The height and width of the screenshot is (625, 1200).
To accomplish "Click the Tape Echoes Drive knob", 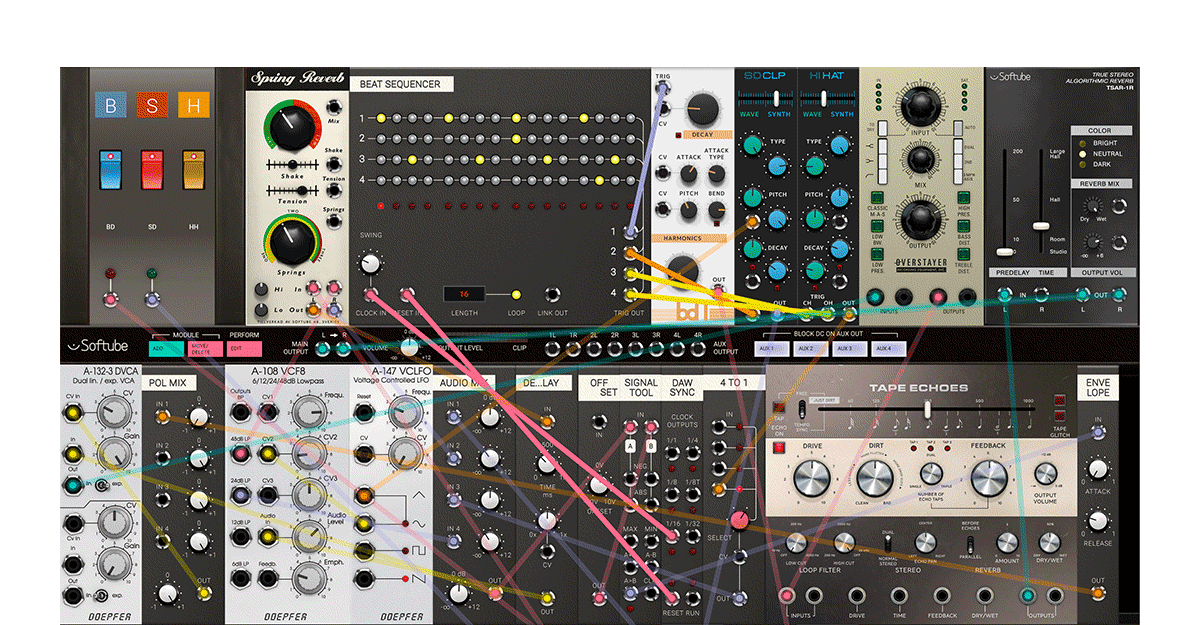I will click(808, 480).
